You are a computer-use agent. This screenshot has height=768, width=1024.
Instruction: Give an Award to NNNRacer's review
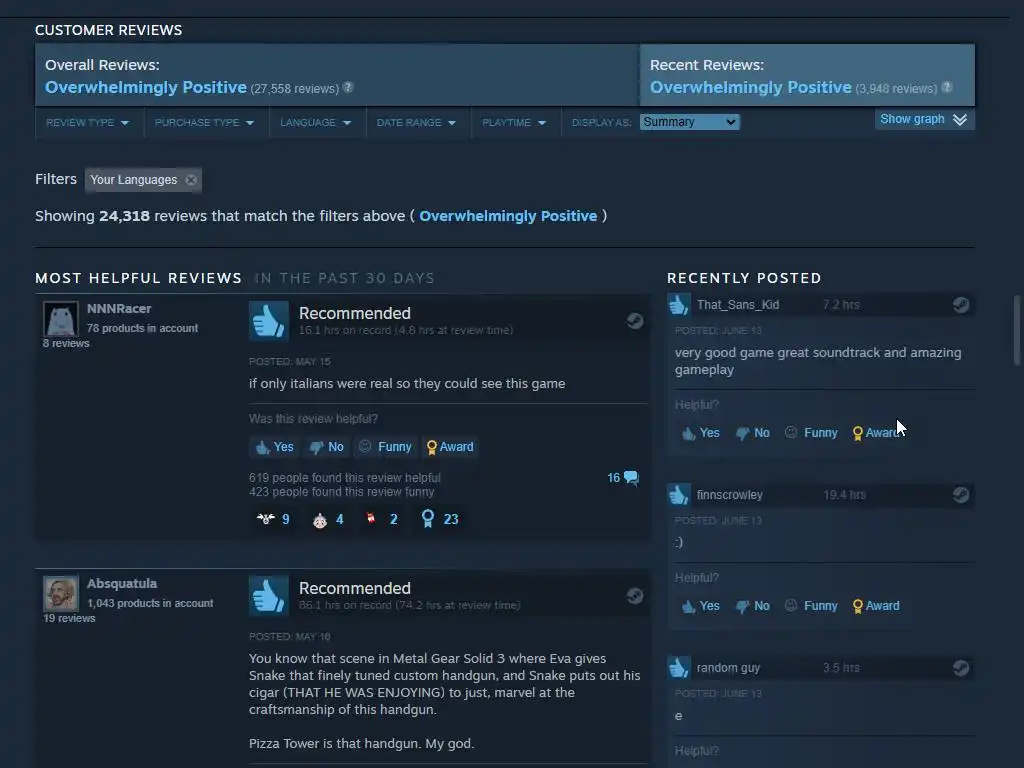450,447
